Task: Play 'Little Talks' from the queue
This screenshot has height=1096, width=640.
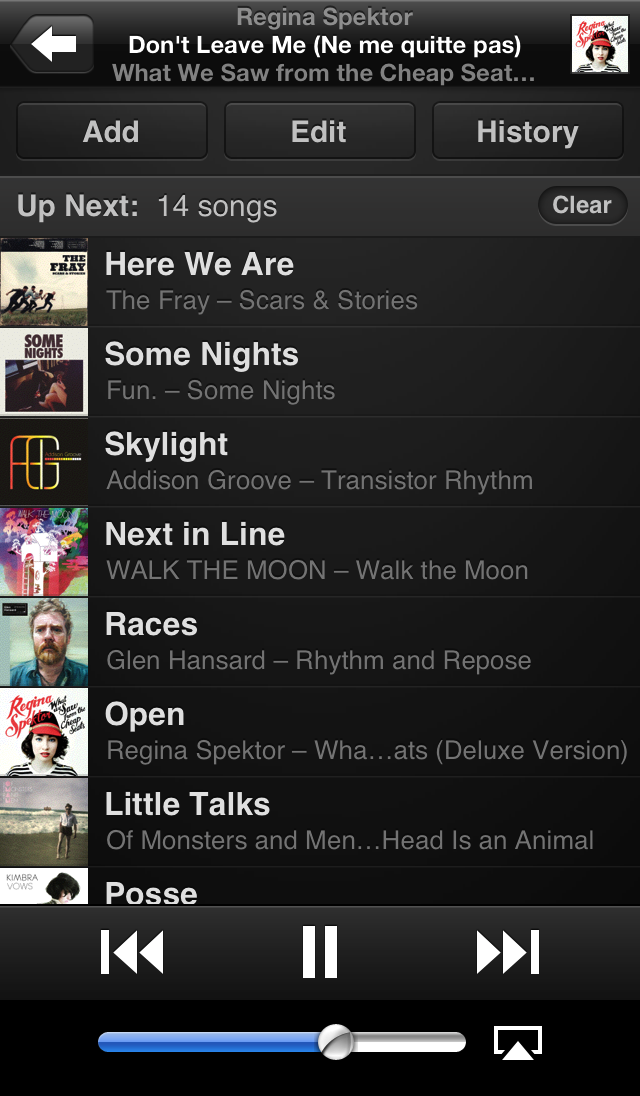Action: (320, 821)
